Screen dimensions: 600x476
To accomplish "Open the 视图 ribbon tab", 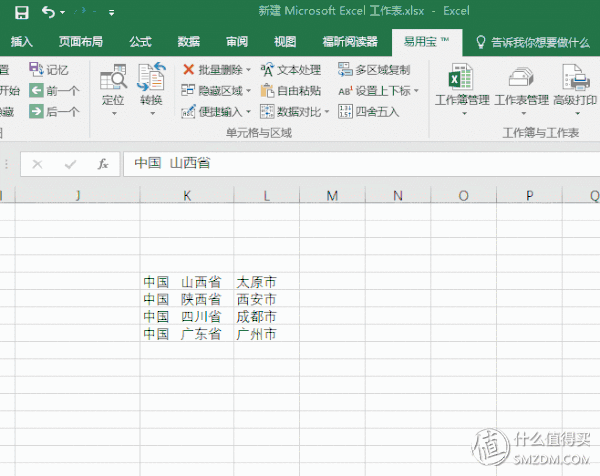I will point(285,42).
